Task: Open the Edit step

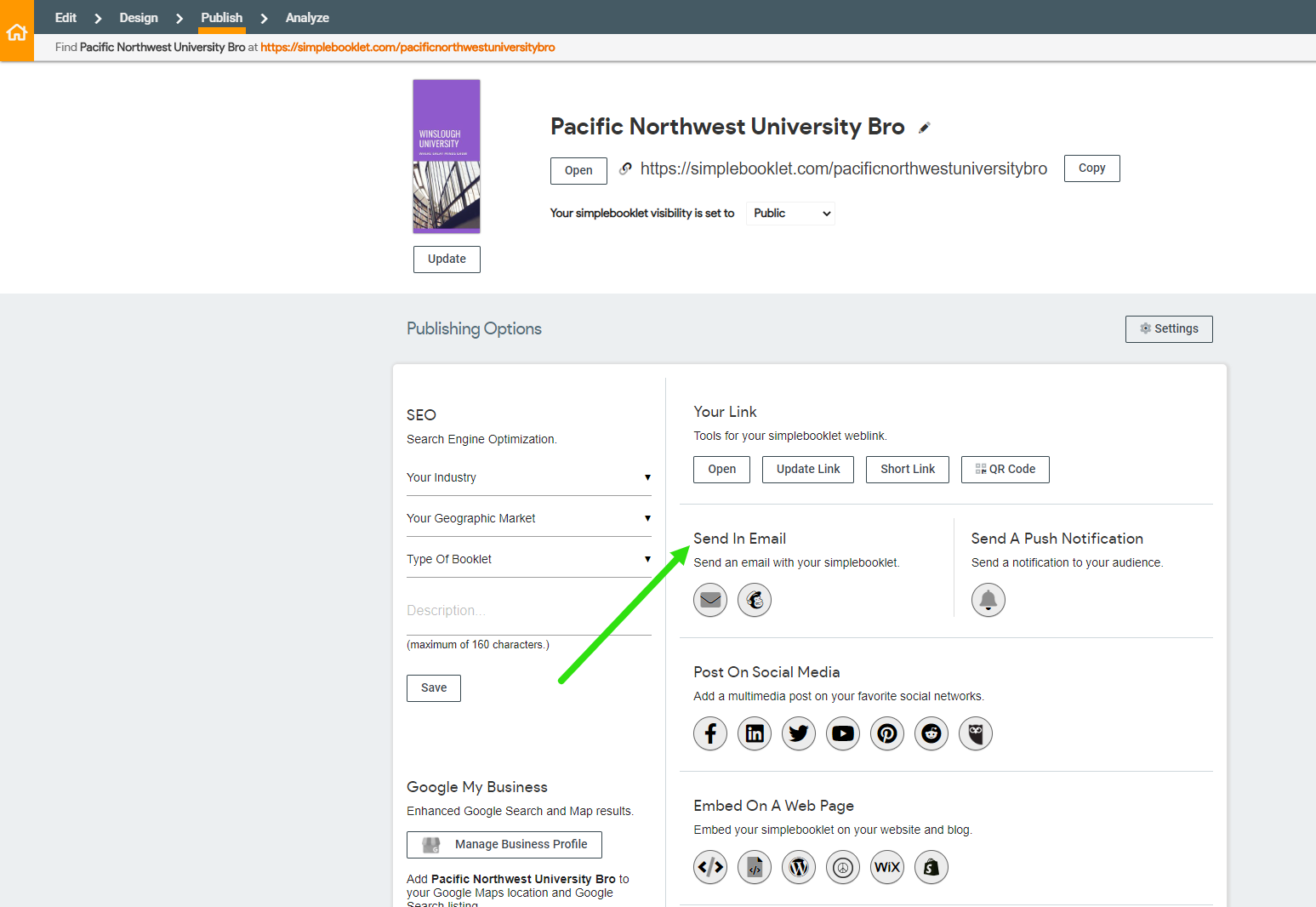Action: coord(66,17)
